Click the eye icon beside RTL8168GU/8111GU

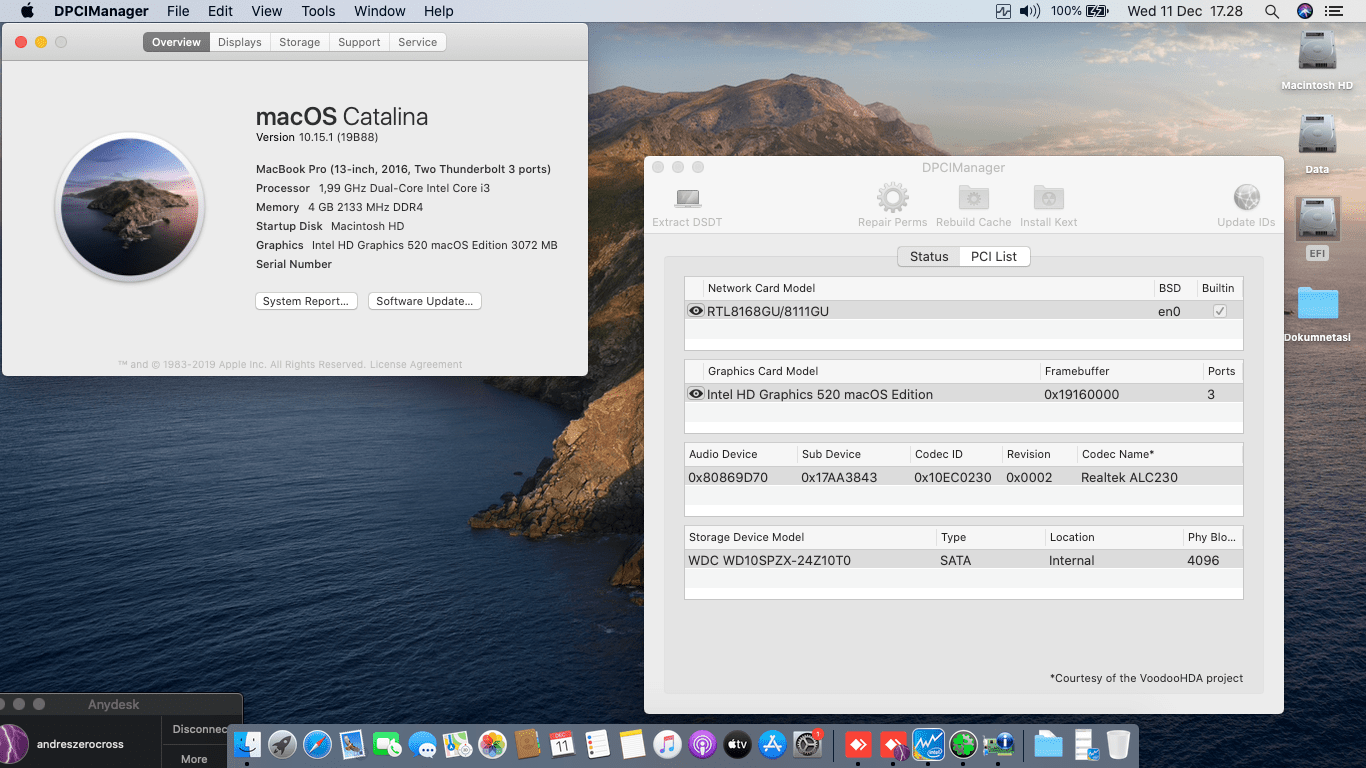[x=696, y=311]
